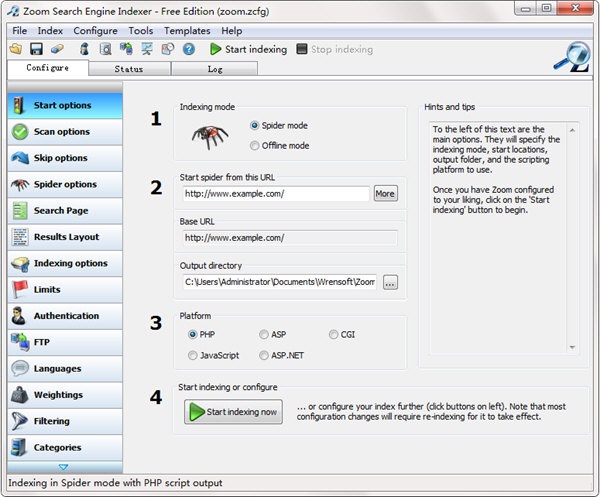Click Start indexing now button

(x=233, y=412)
